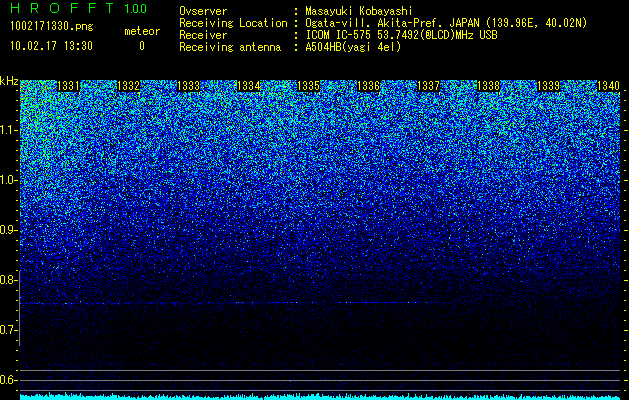Click the 1336 time marker
This screenshot has width=629, height=400.
pyautogui.click(x=368, y=86)
